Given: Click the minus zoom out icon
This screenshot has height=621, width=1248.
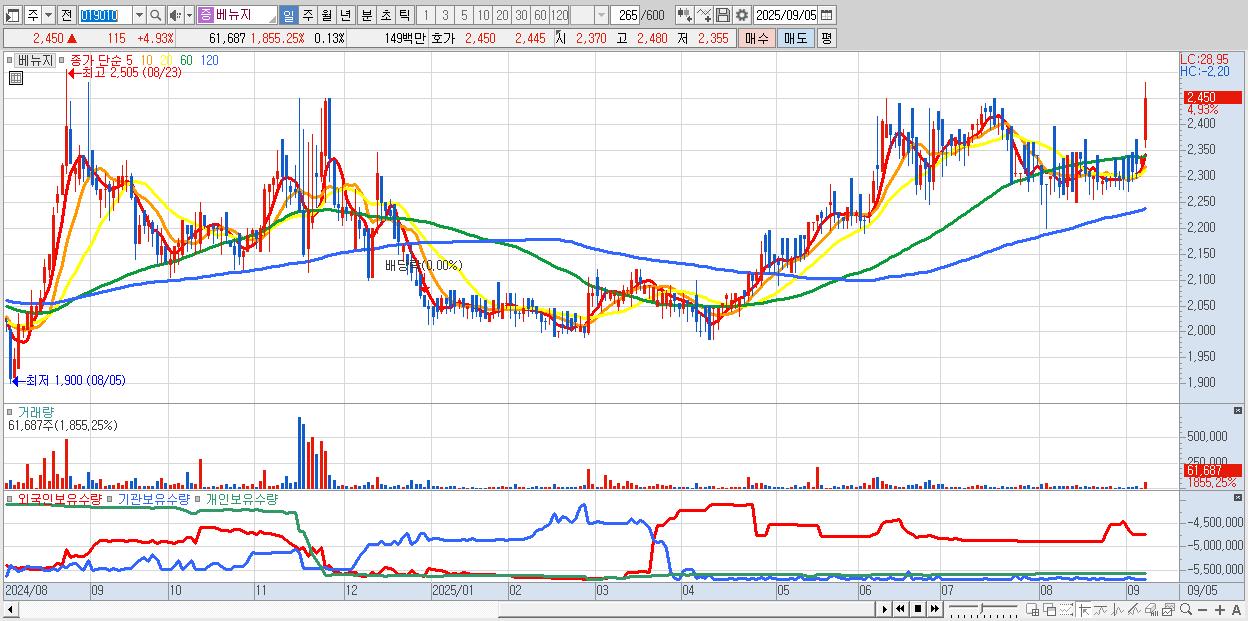Looking at the screenshot, I should click(x=1202, y=609).
